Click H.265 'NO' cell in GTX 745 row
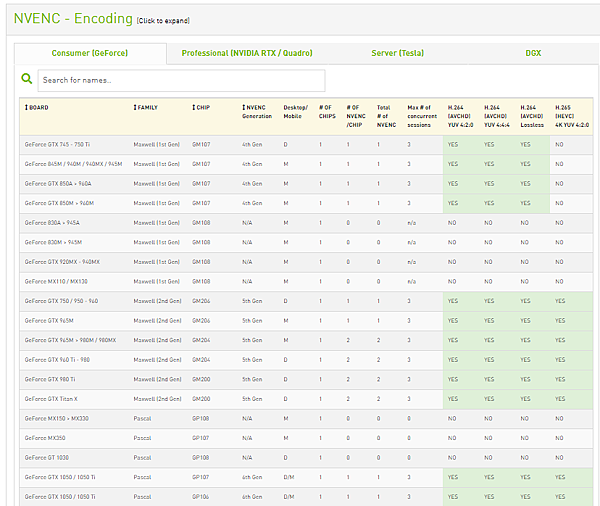 coord(559,145)
